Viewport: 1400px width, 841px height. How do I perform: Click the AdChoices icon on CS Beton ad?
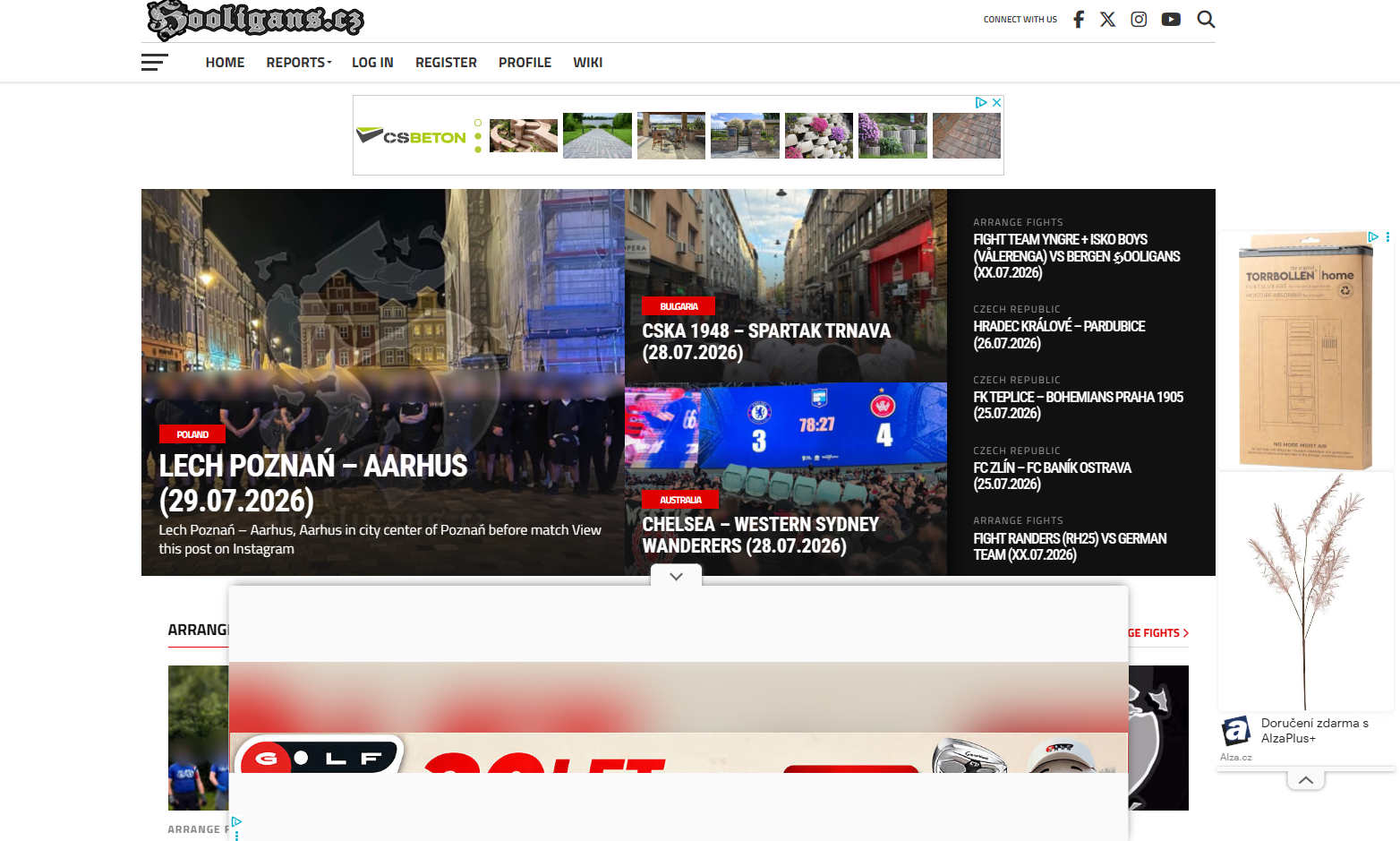click(x=981, y=103)
